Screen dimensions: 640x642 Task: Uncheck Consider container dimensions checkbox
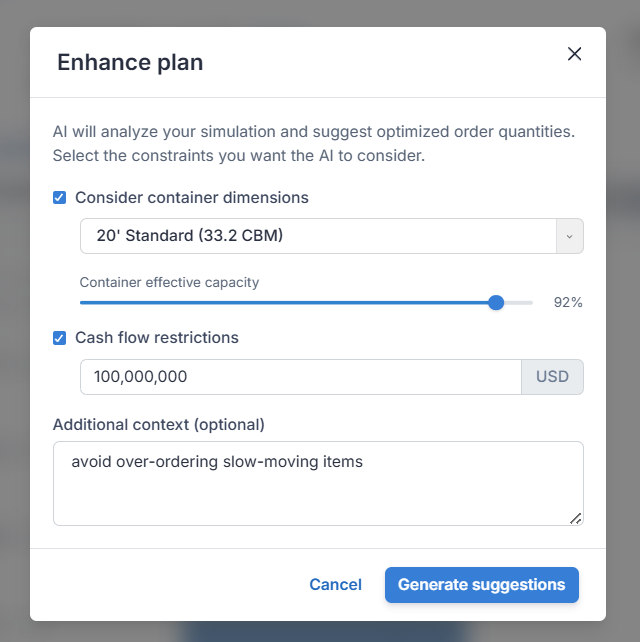(59, 198)
